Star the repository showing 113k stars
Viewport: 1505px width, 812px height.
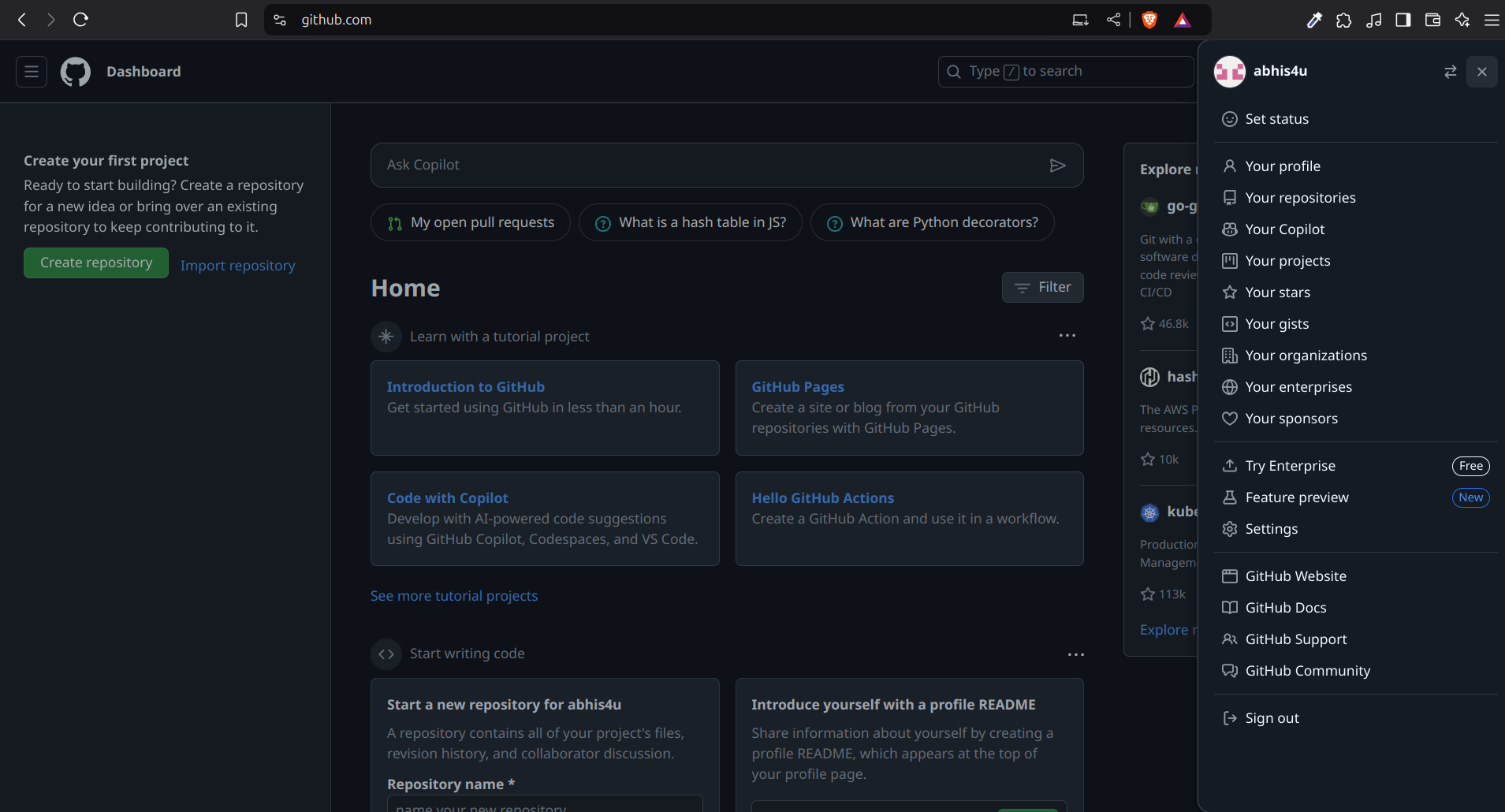[x=1148, y=594]
